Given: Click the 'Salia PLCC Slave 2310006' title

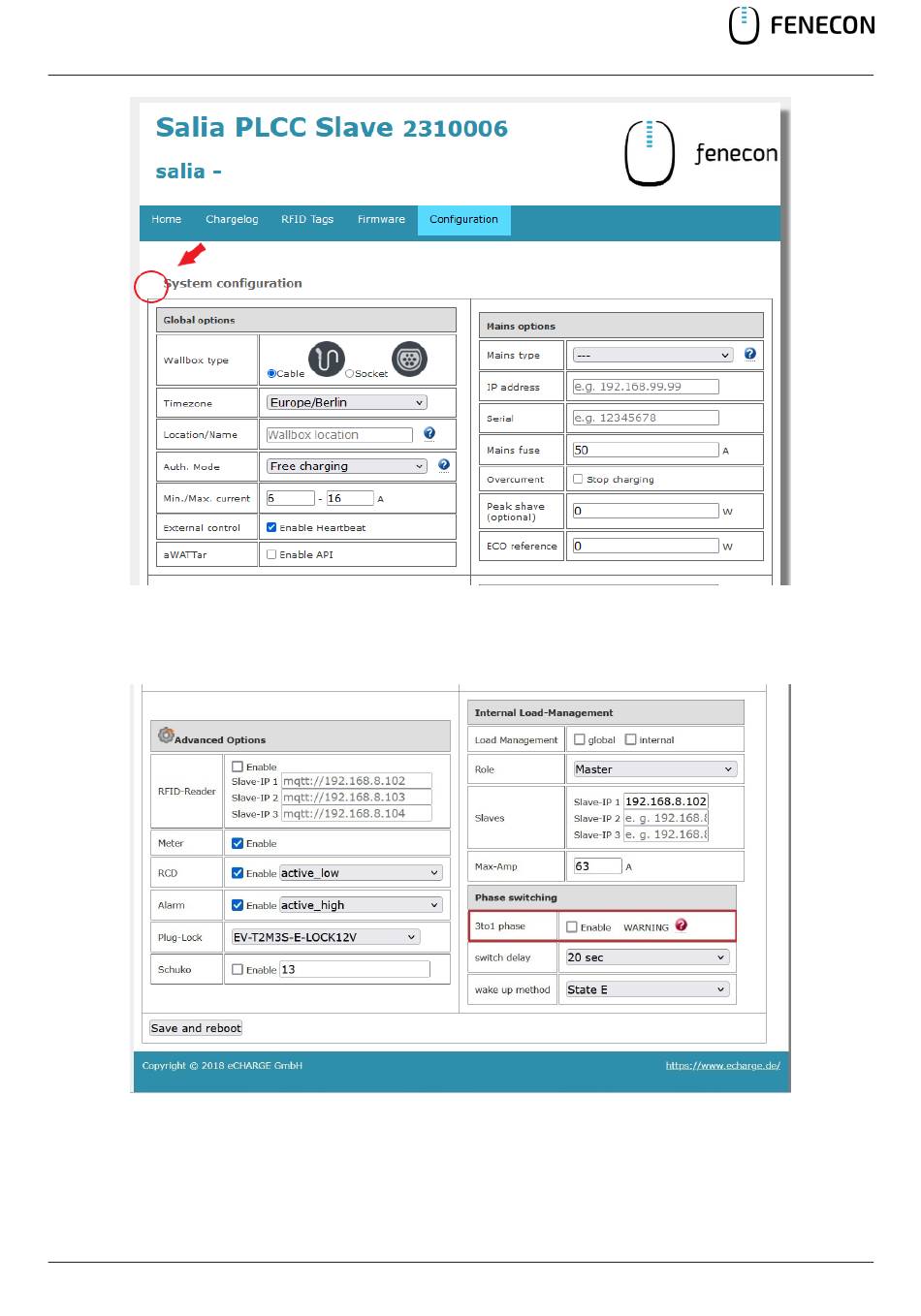Looking at the screenshot, I should 332,128.
